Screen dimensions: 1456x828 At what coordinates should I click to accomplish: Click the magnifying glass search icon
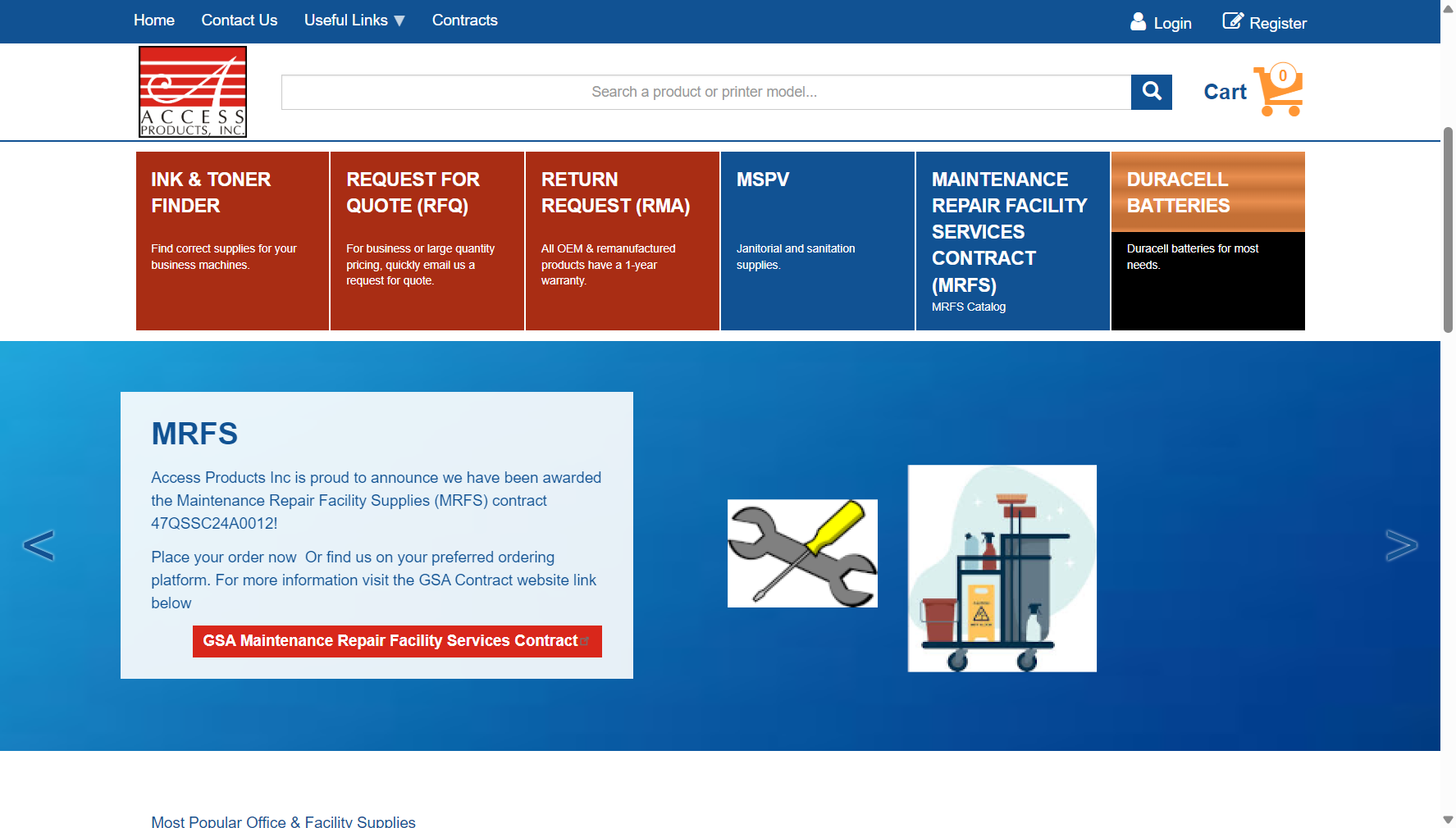(x=1151, y=92)
